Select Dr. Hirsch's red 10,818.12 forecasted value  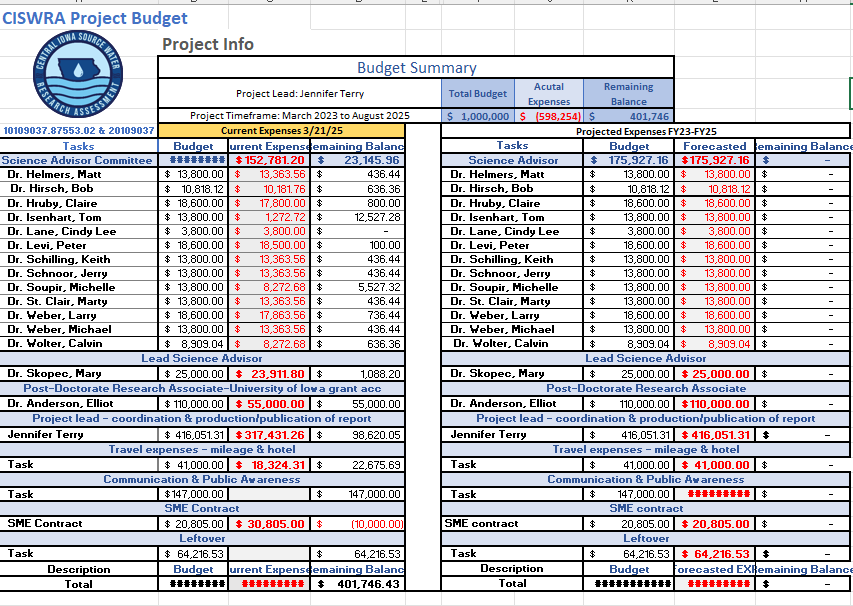click(714, 189)
